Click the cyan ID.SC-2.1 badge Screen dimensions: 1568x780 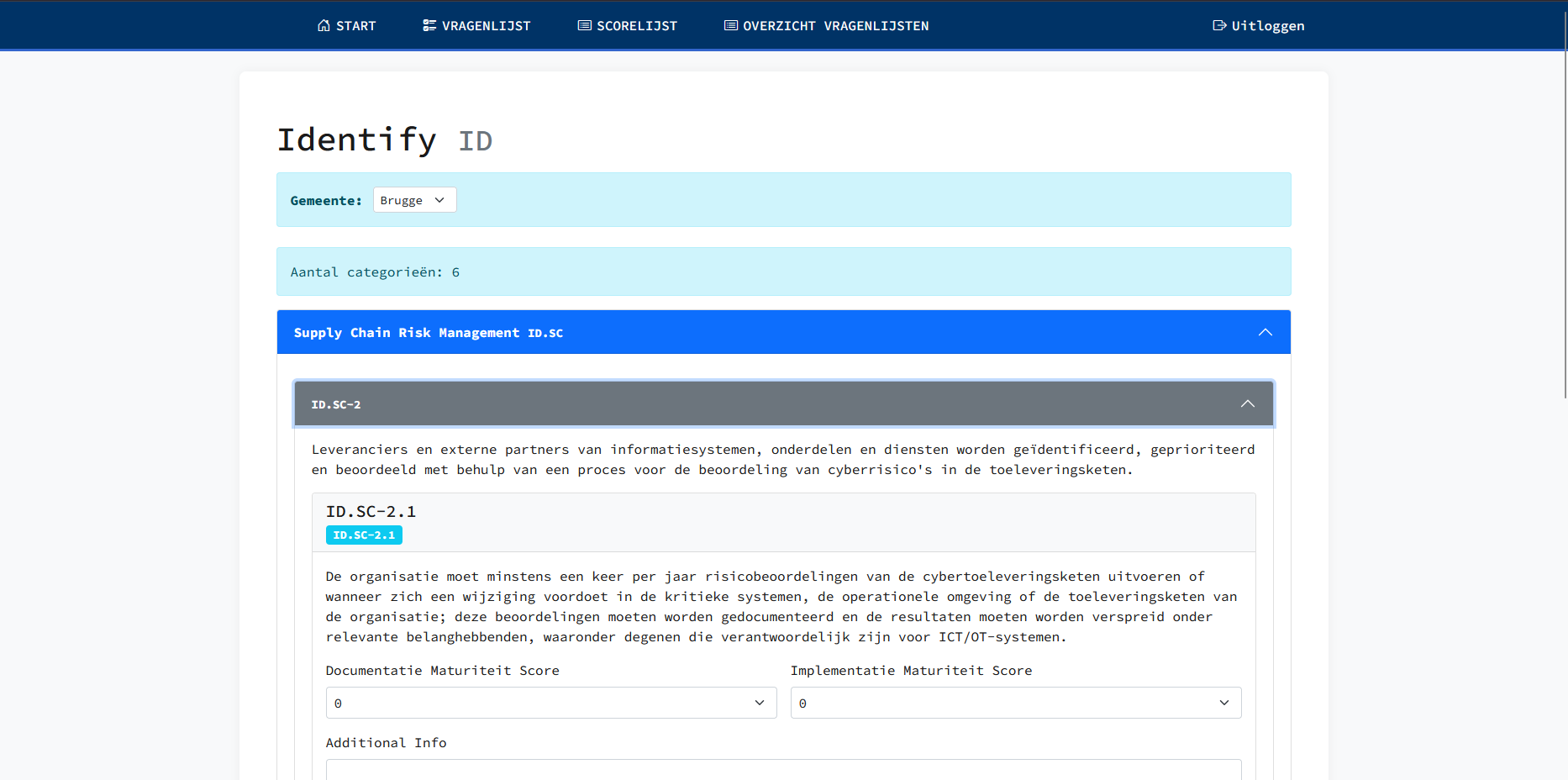(x=364, y=535)
